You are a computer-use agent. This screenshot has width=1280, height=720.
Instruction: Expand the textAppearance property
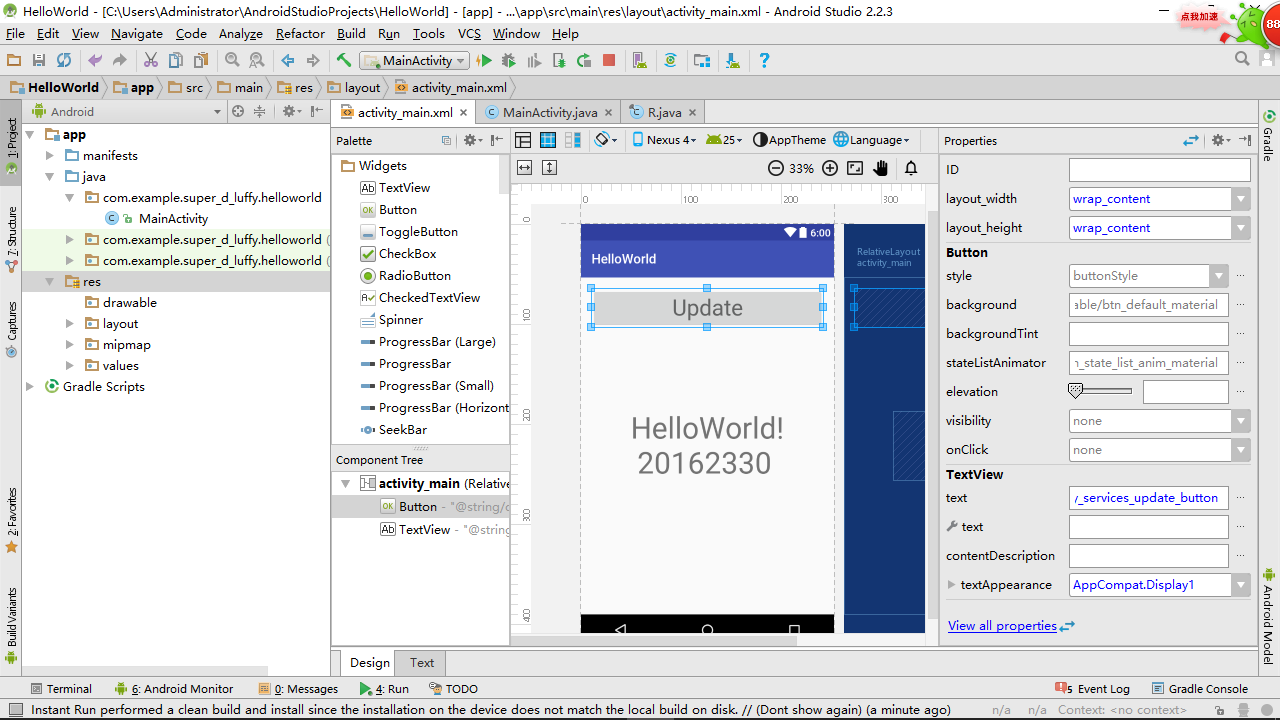click(x=951, y=585)
